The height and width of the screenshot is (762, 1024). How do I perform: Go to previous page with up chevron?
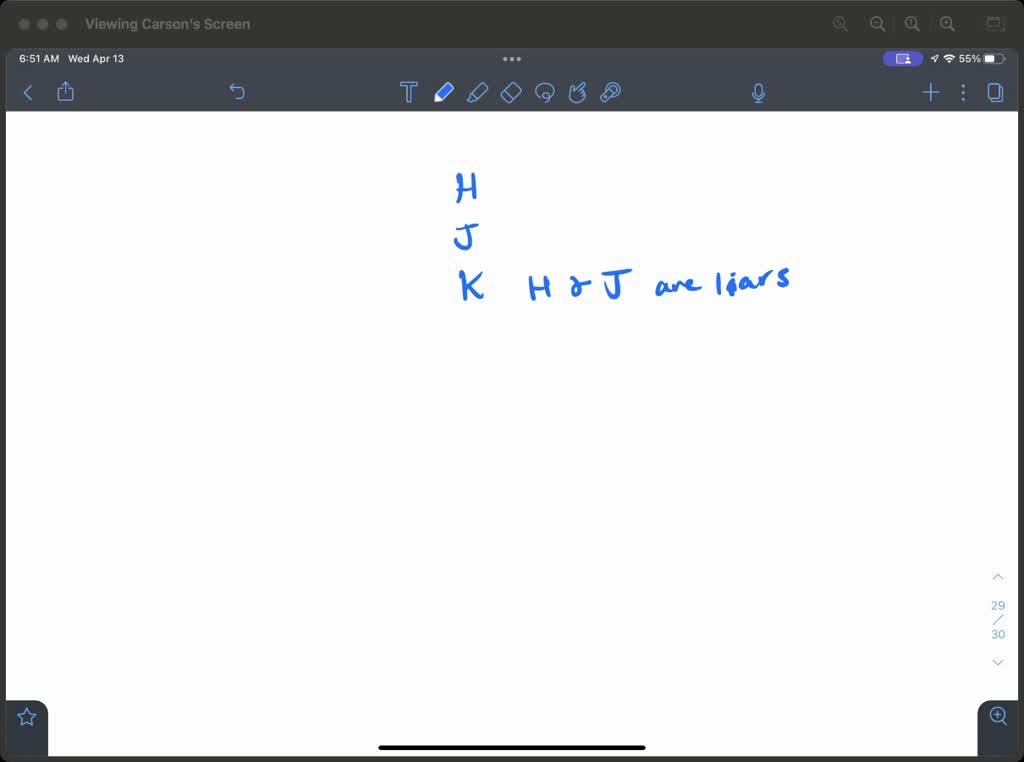[x=997, y=577]
